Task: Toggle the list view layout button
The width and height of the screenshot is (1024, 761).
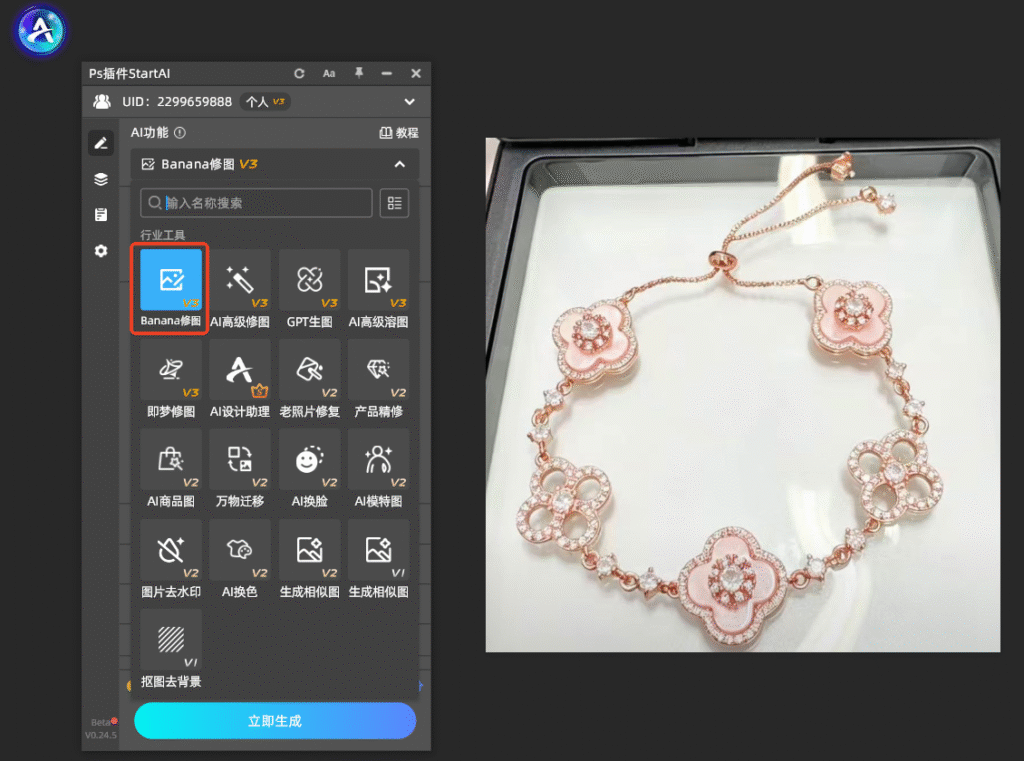Action: (394, 203)
